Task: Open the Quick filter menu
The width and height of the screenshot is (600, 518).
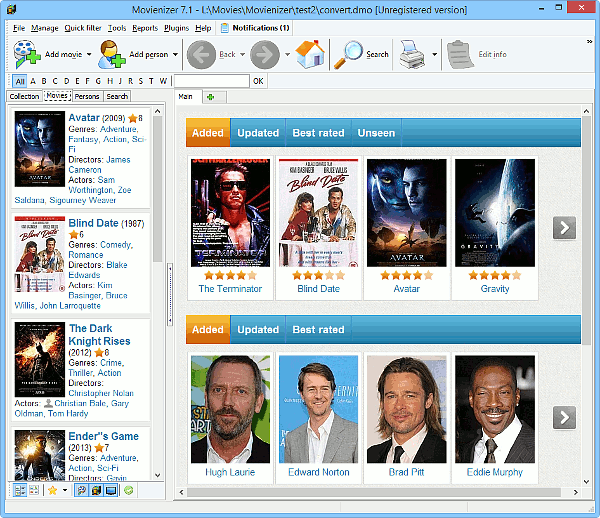Action: coord(83,28)
